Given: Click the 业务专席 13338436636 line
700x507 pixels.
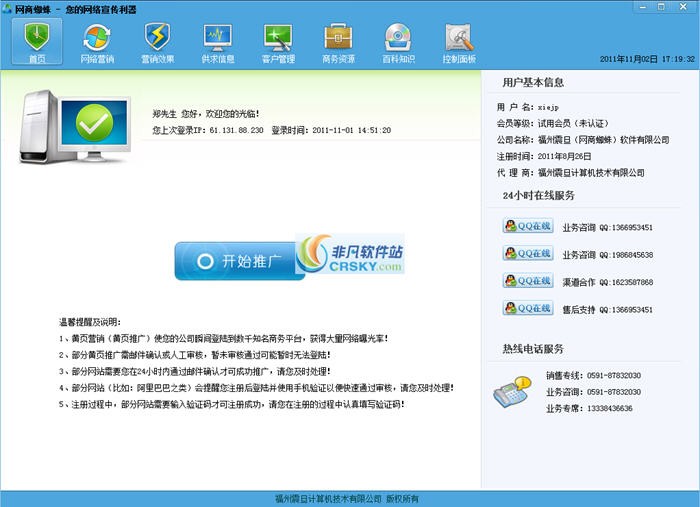Looking at the screenshot, I should pos(589,408).
